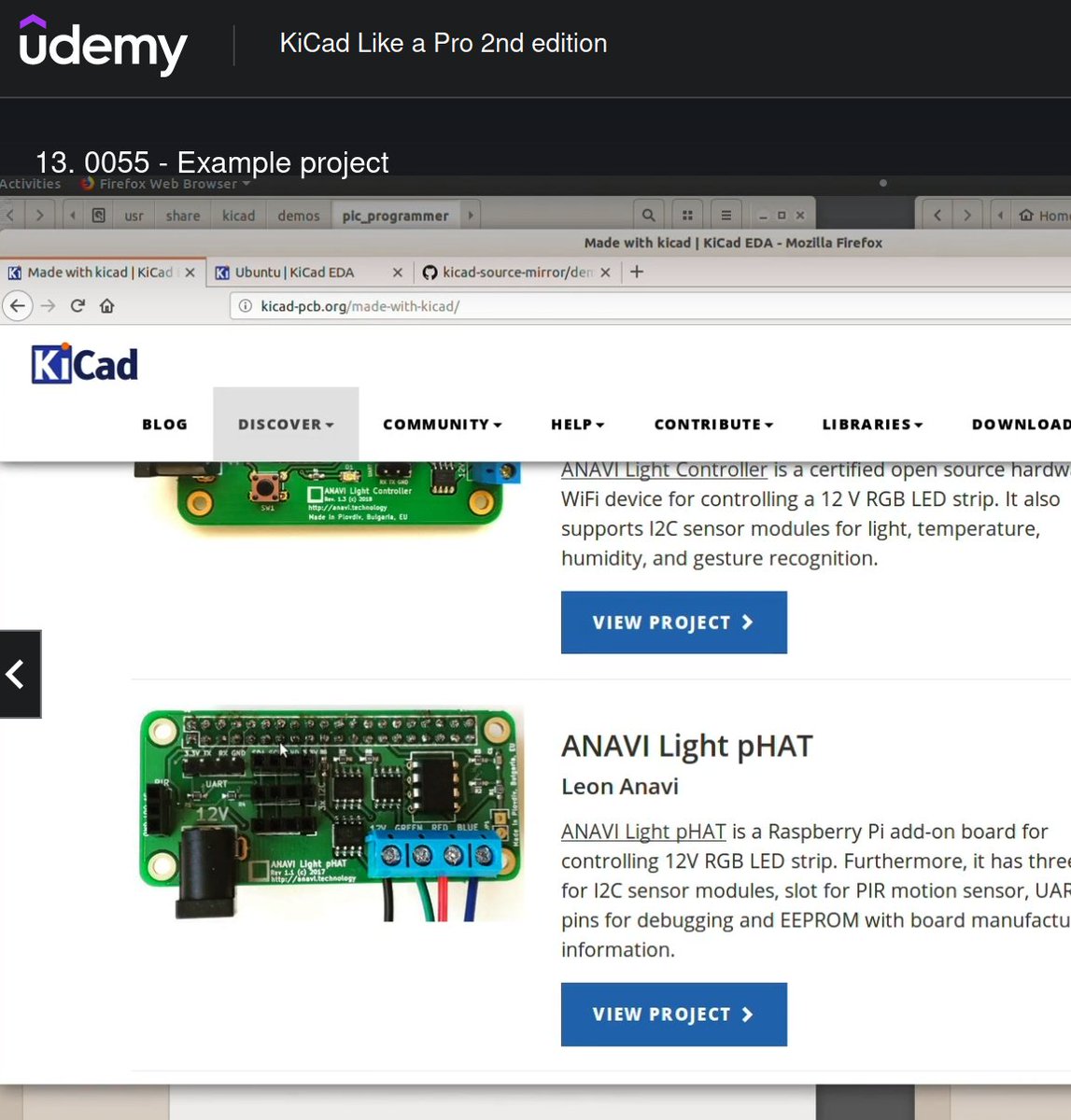Click the search icon in the file manager toolbar
1071x1120 pixels.
[x=647, y=214]
